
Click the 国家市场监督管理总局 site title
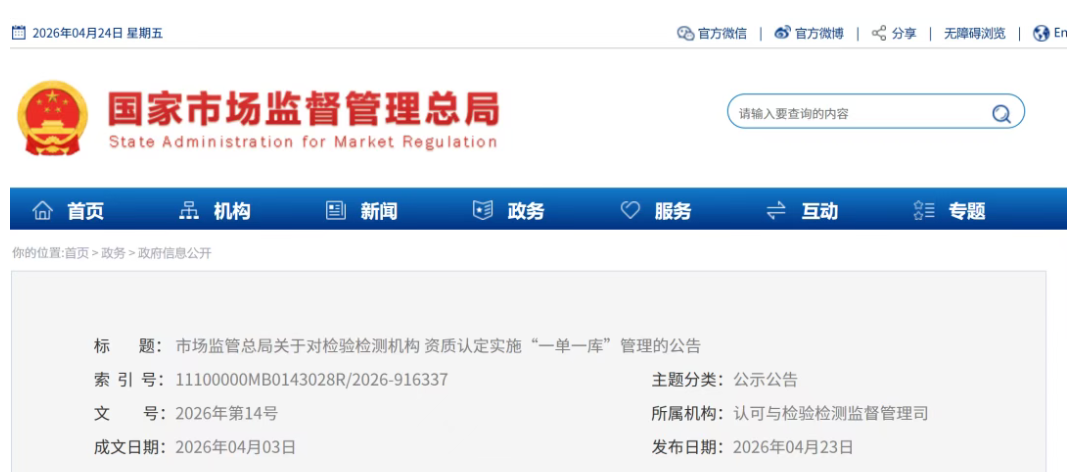(x=304, y=109)
